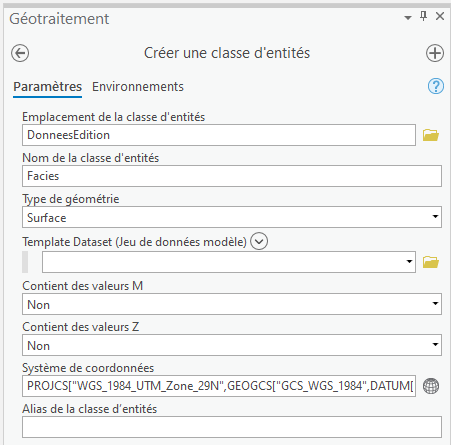Switch to the Environnements tab

(138, 87)
